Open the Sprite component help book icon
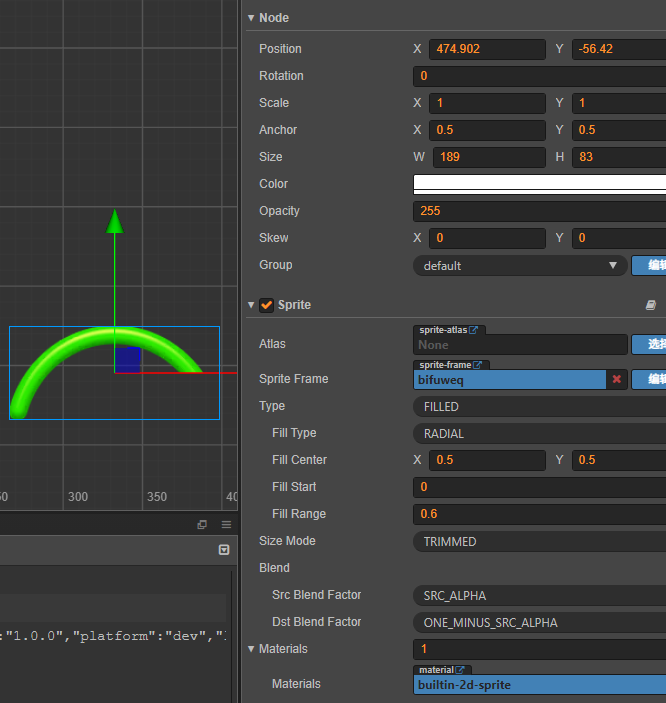 coord(651,305)
